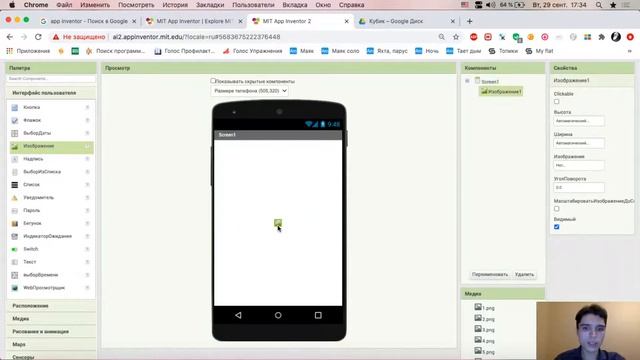Open the My flat bookmark
This screenshot has height=360, width=640.
pyautogui.click(x=540, y=51)
